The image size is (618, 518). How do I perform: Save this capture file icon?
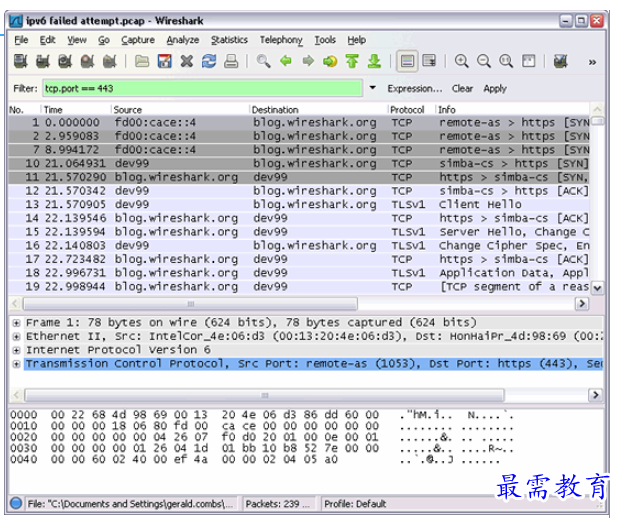(164, 61)
